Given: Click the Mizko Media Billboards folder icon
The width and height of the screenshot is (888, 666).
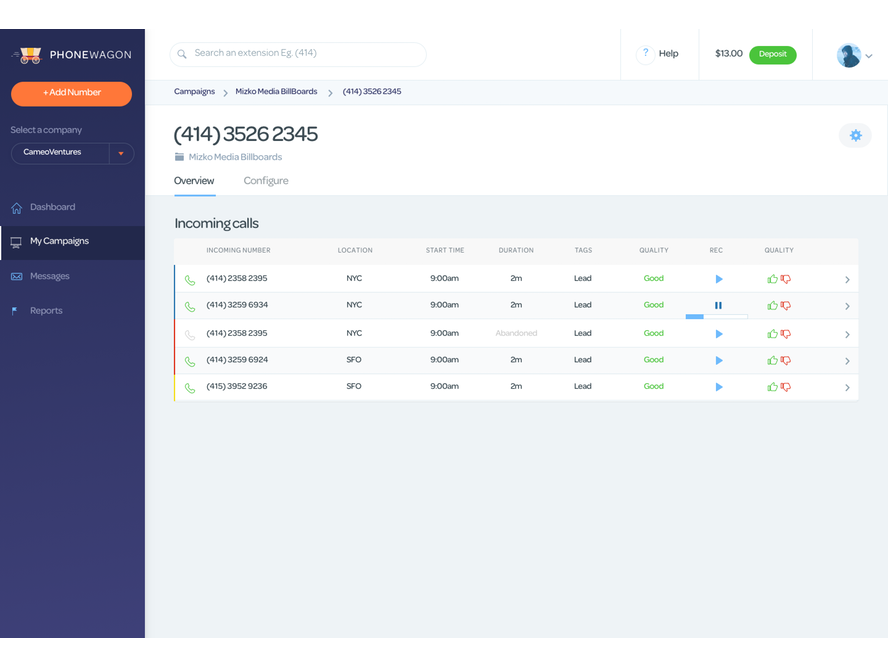Looking at the screenshot, I should pyautogui.click(x=180, y=157).
